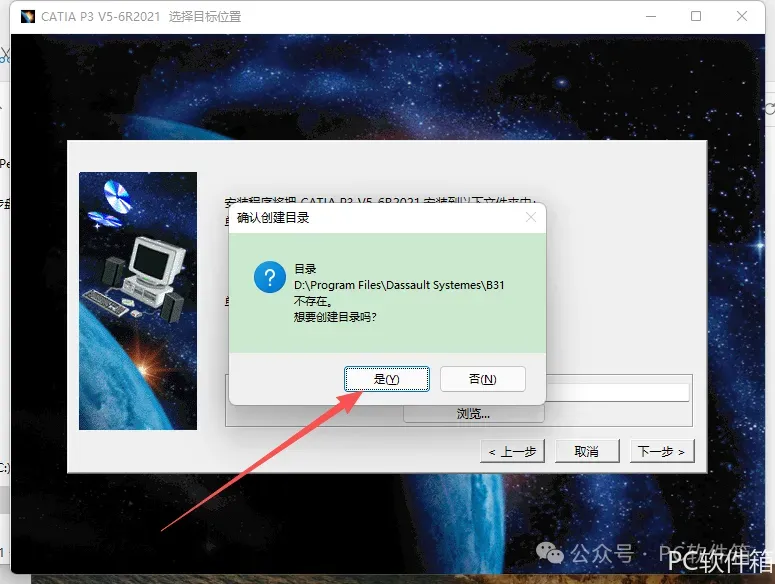
Task: Close the CATIA installer window
Action: [x=742, y=16]
